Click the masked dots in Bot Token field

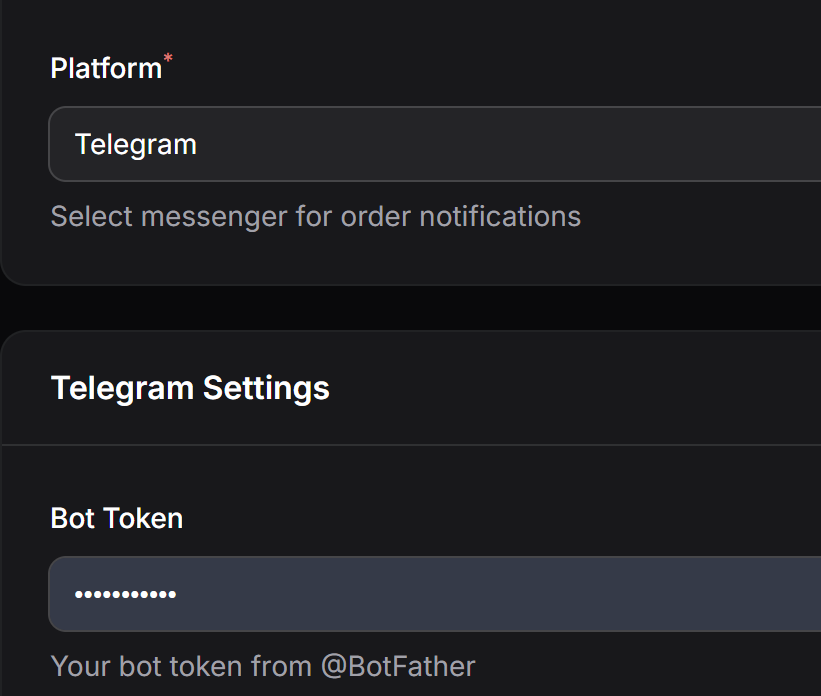(125, 595)
